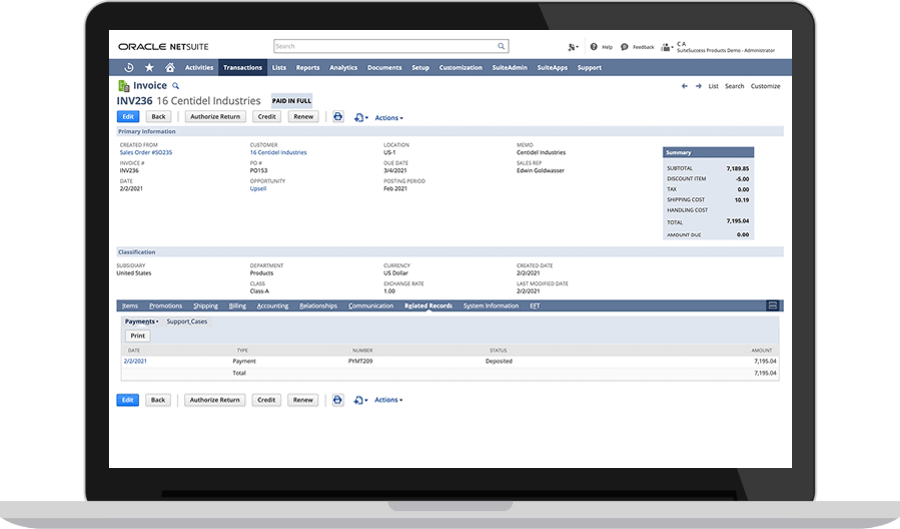900x529 pixels.
Task: Switch to the System Information subtab
Action: click(x=491, y=306)
